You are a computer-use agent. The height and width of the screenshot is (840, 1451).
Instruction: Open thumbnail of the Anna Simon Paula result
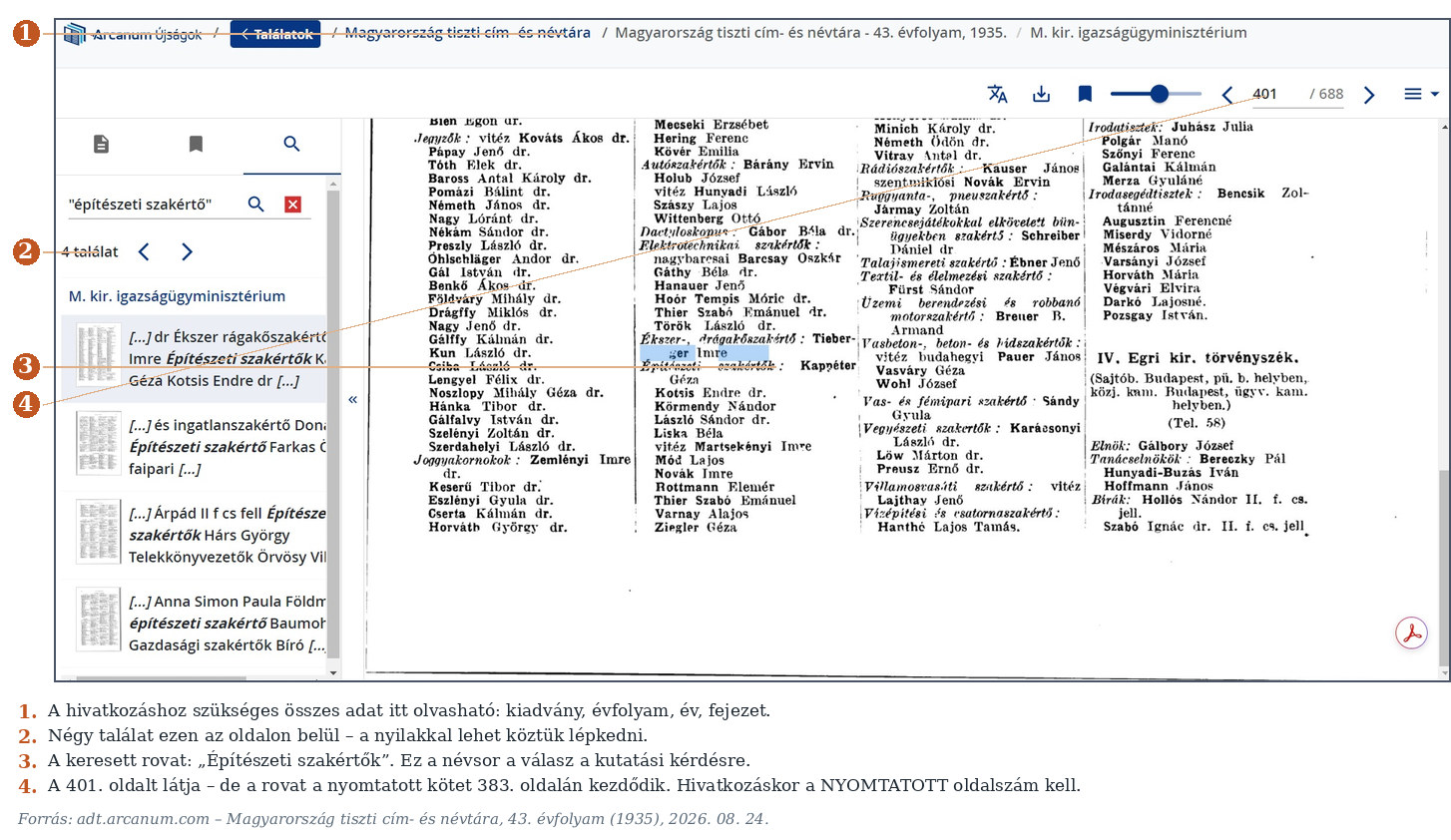pos(98,619)
